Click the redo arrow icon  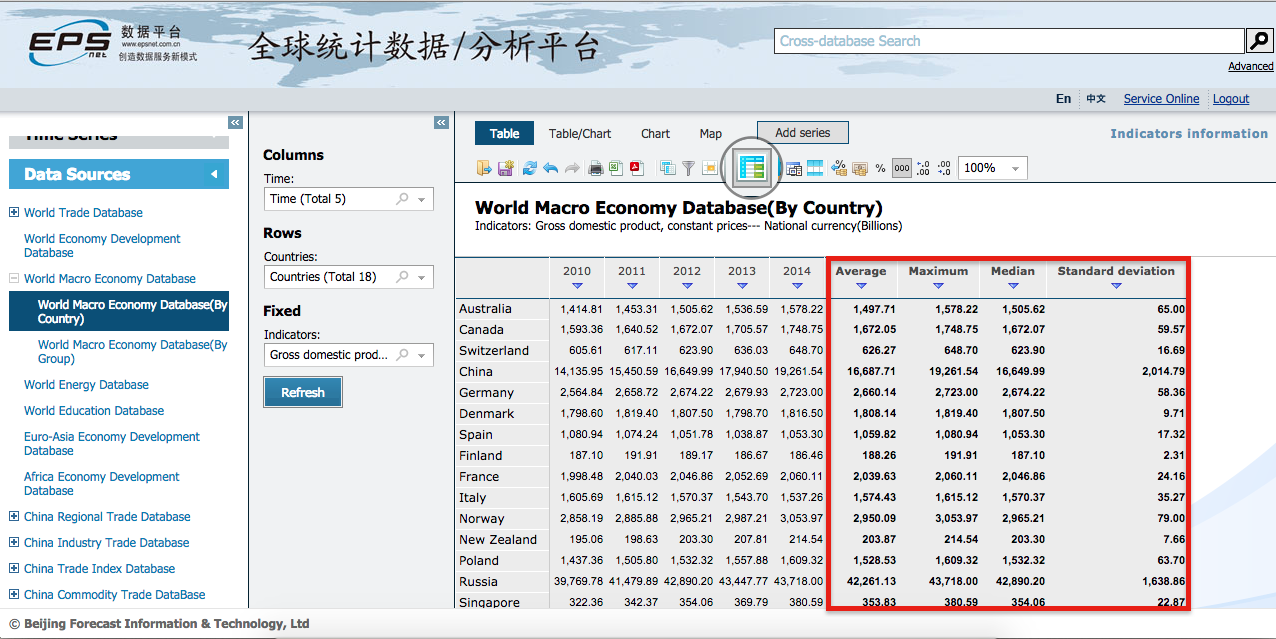pos(573,168)
